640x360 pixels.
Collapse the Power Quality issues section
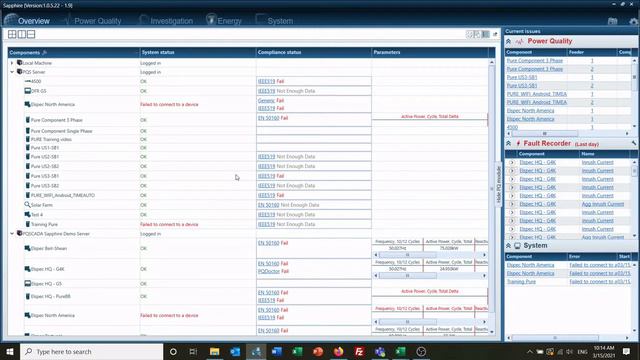tap(509, 42)
